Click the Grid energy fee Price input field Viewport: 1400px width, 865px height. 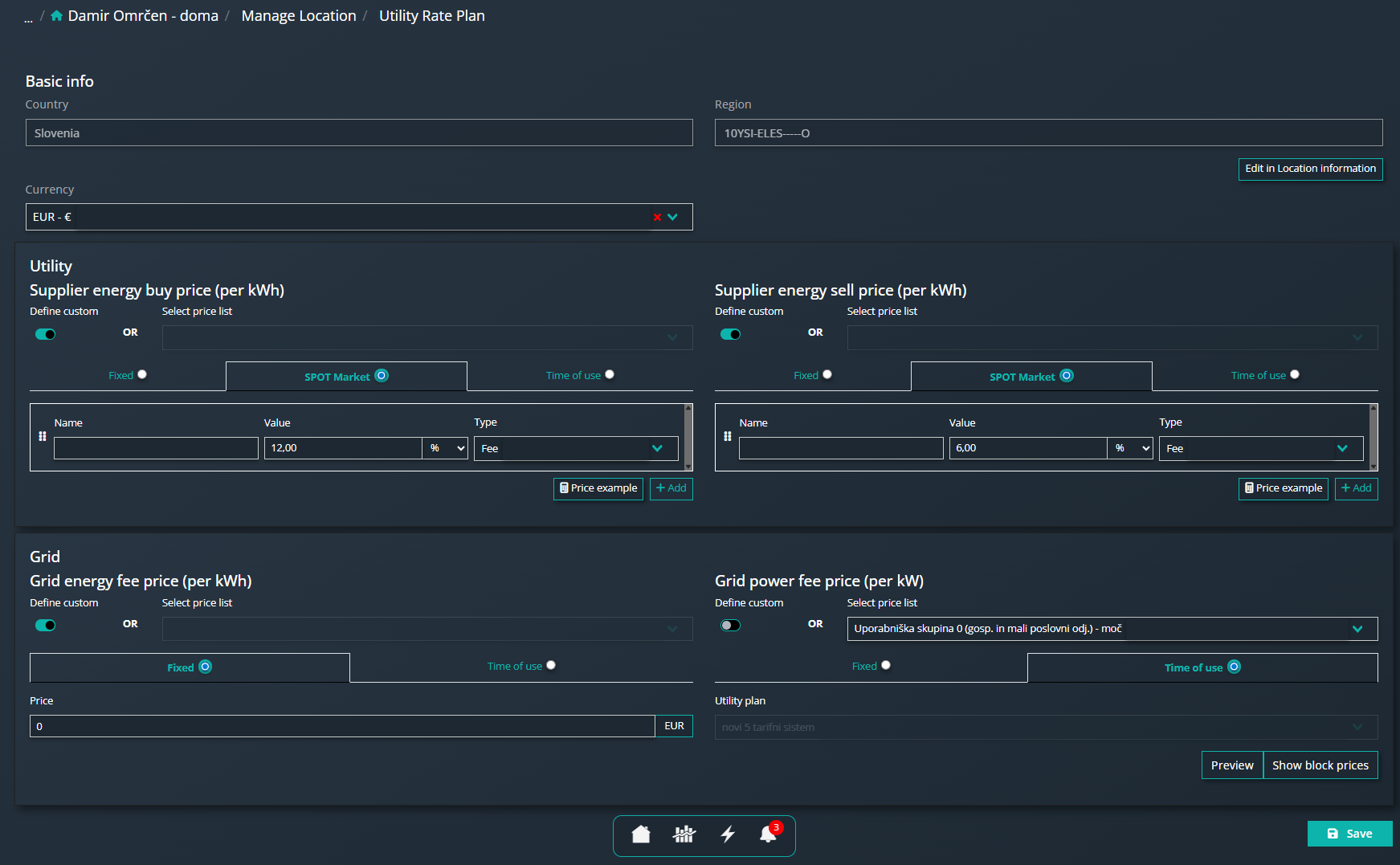point(342,726)
